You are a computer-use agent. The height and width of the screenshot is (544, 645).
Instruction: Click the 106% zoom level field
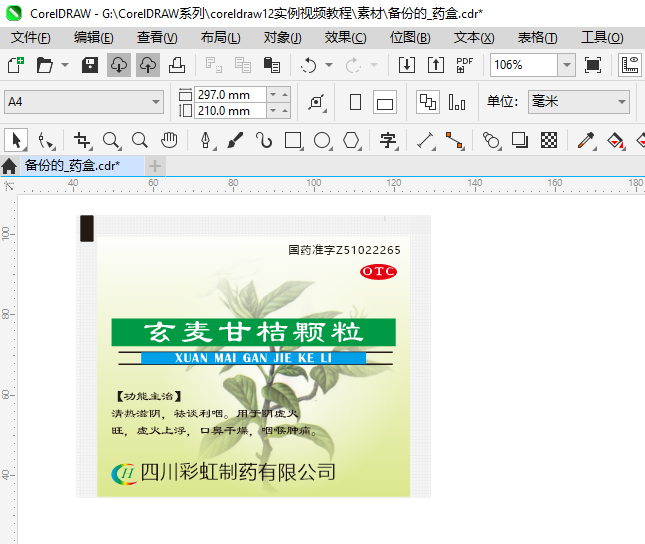pyautogui.click(x=524, y=65)
